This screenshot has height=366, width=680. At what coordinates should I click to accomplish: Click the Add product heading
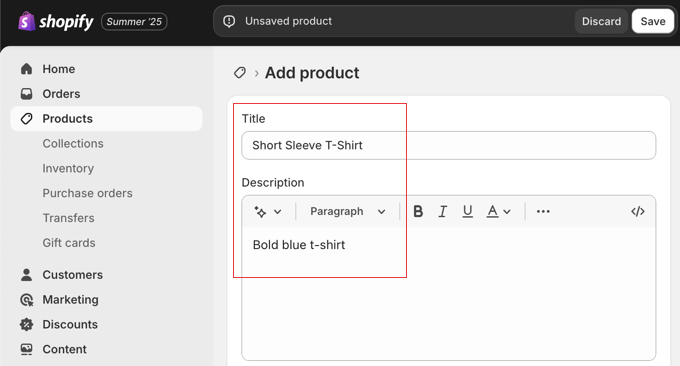(312, 73)
